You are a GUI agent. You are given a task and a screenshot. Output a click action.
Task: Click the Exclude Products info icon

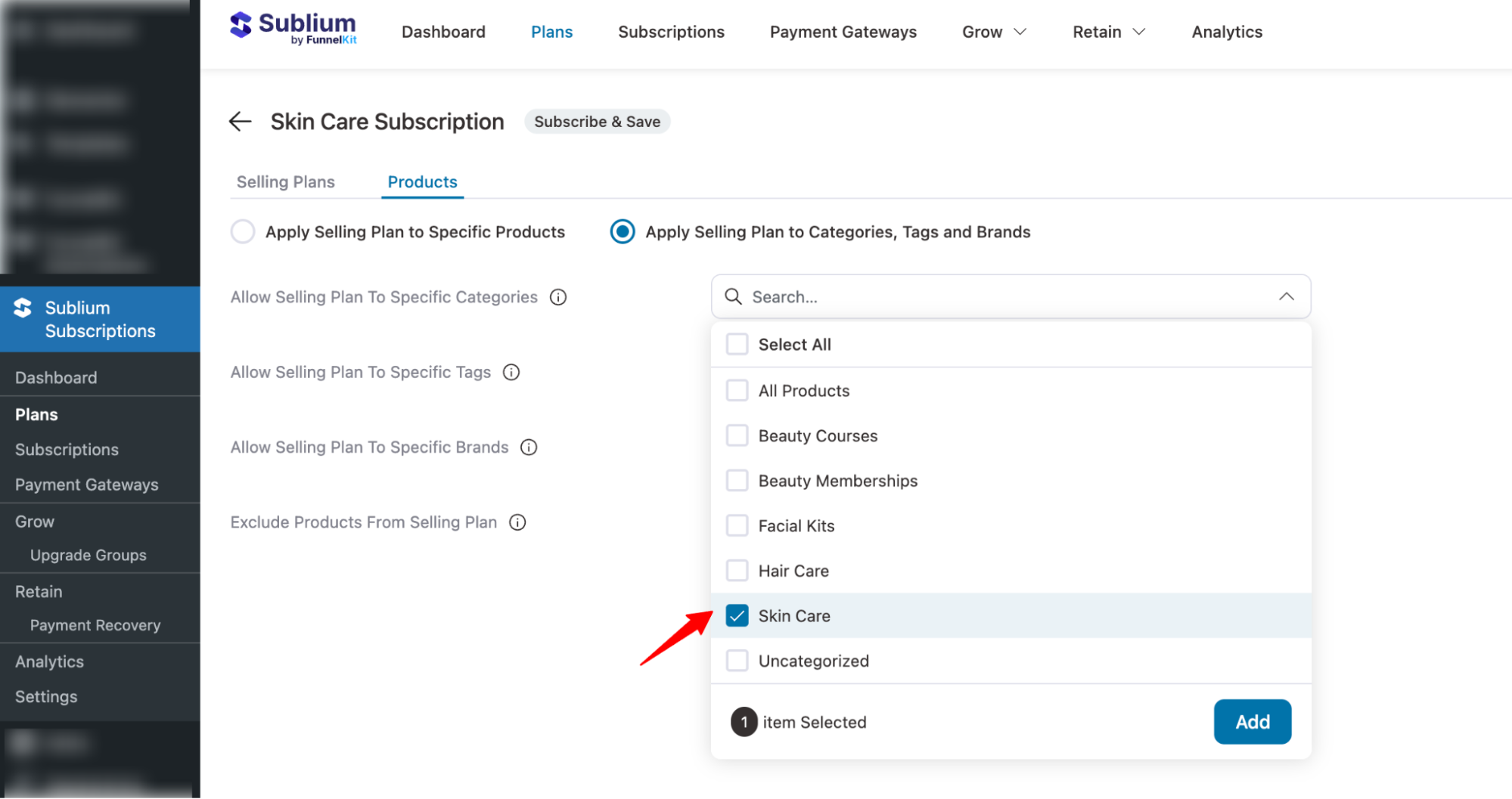(517, 522)
